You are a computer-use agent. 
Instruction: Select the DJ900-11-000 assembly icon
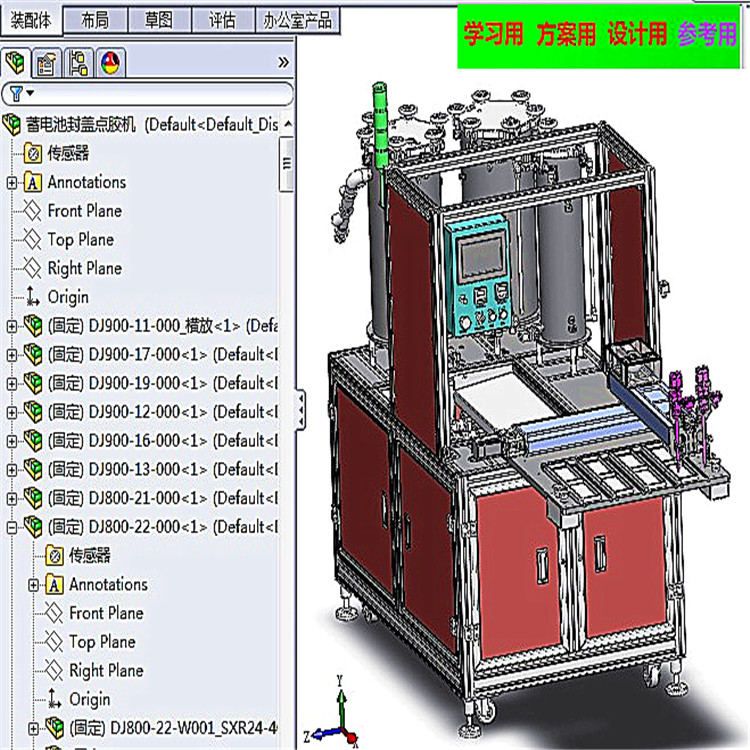click(33, 326)
